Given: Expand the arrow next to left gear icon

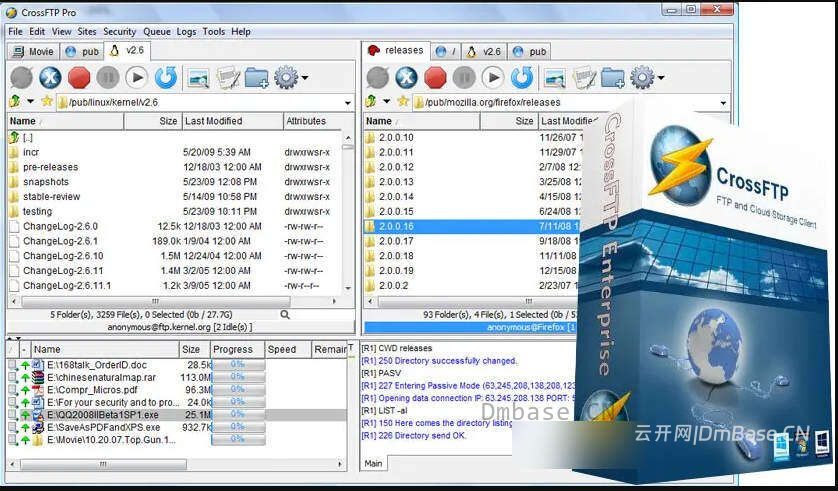Looking at the screenshot, I should [305, 78].
